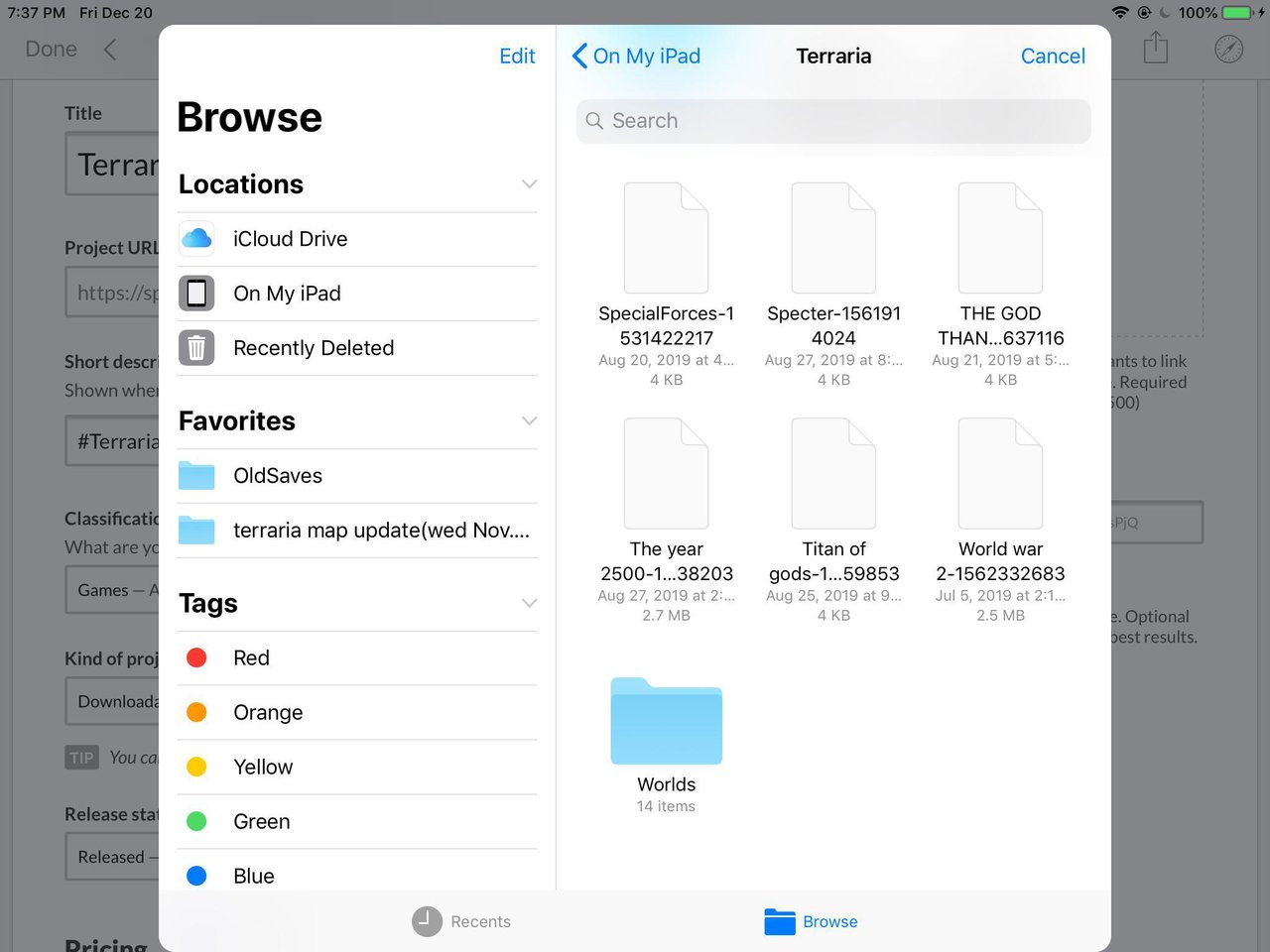Screen dimensions: 1270x952
Task: Open the Released status dropdown
Action: pos(112,857)
